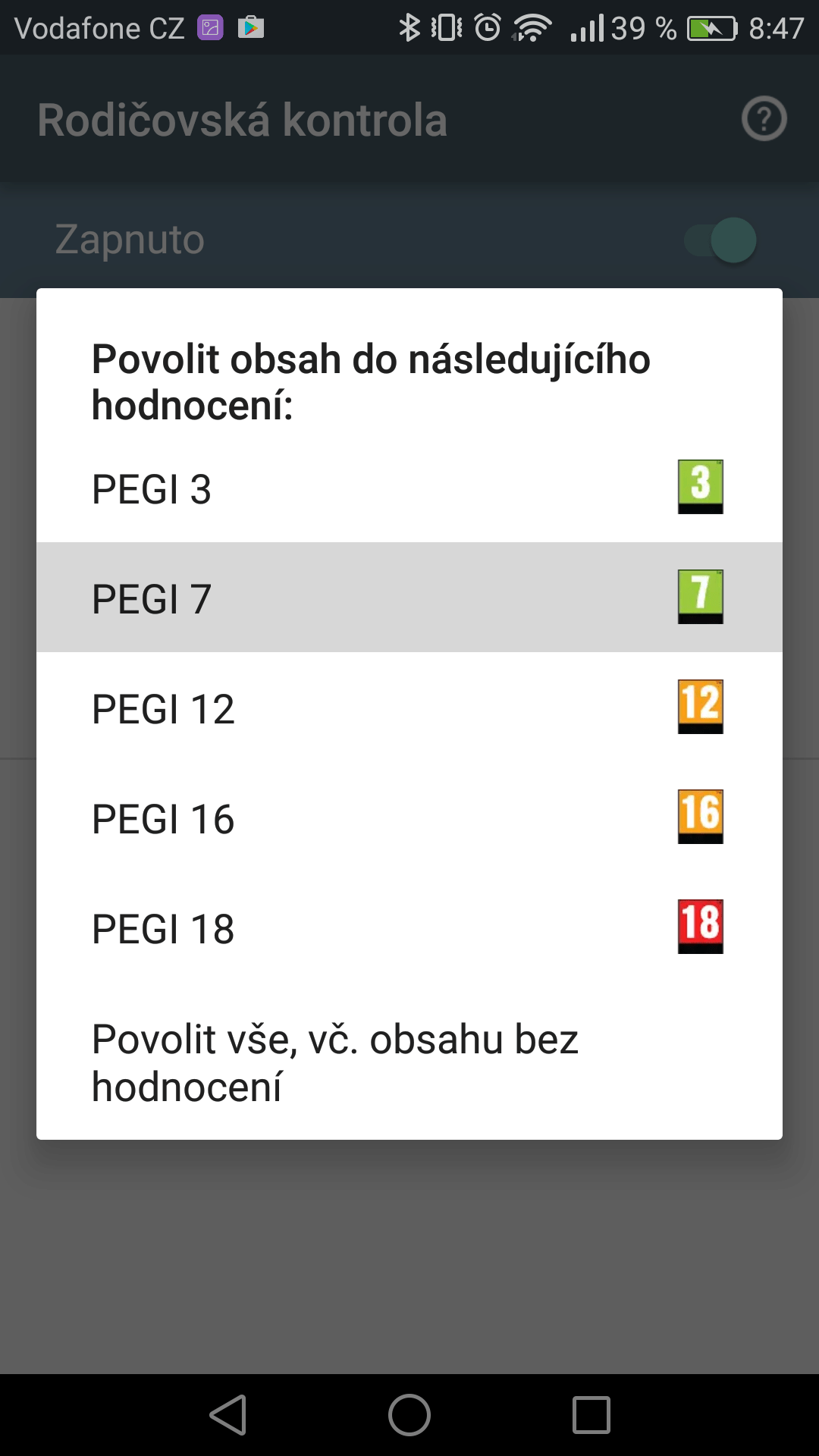
Task: Choose PEGI 16 from the list
Action: point(163,819)
